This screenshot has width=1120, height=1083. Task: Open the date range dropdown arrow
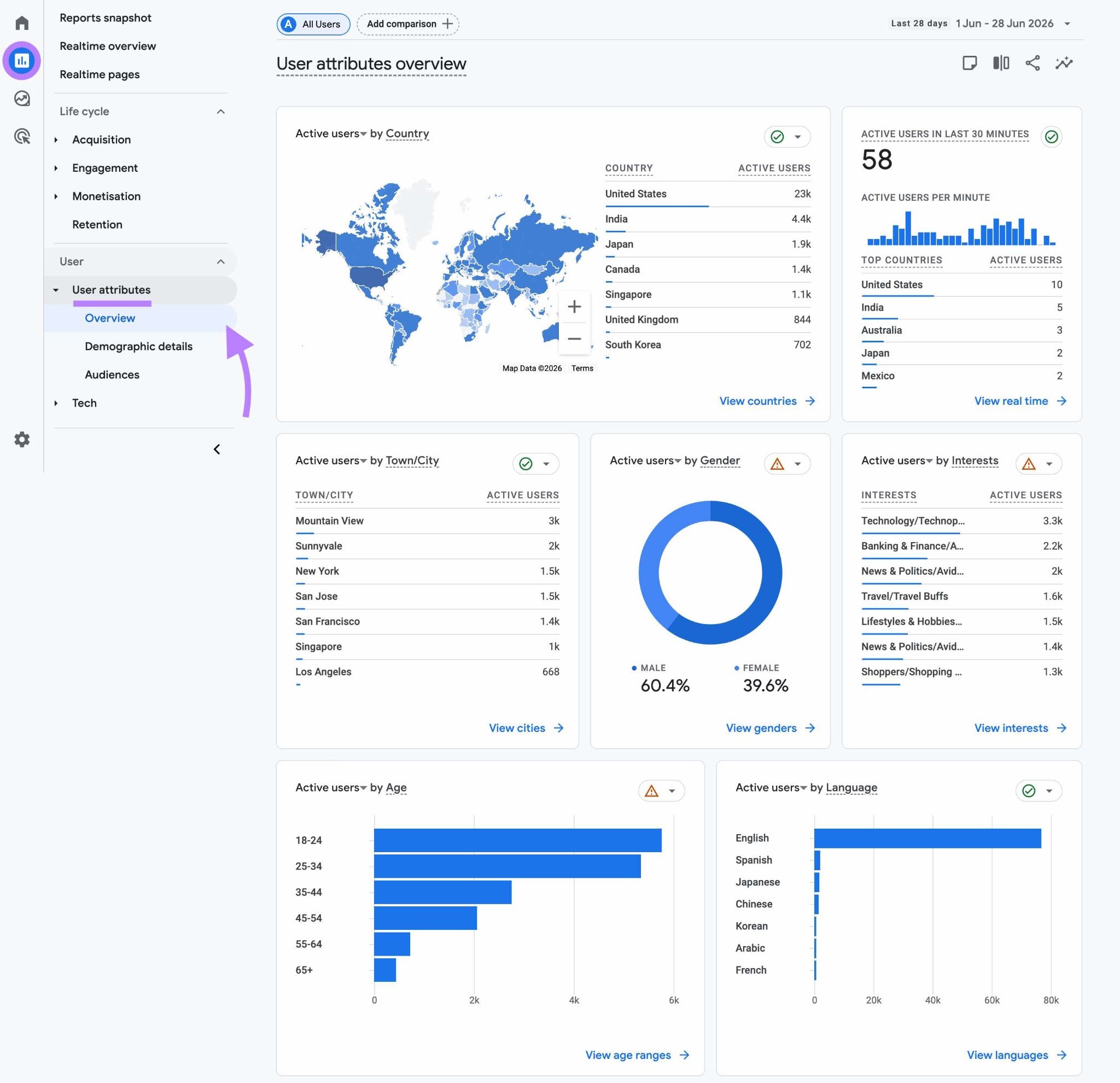click(x=1067, y=24)
